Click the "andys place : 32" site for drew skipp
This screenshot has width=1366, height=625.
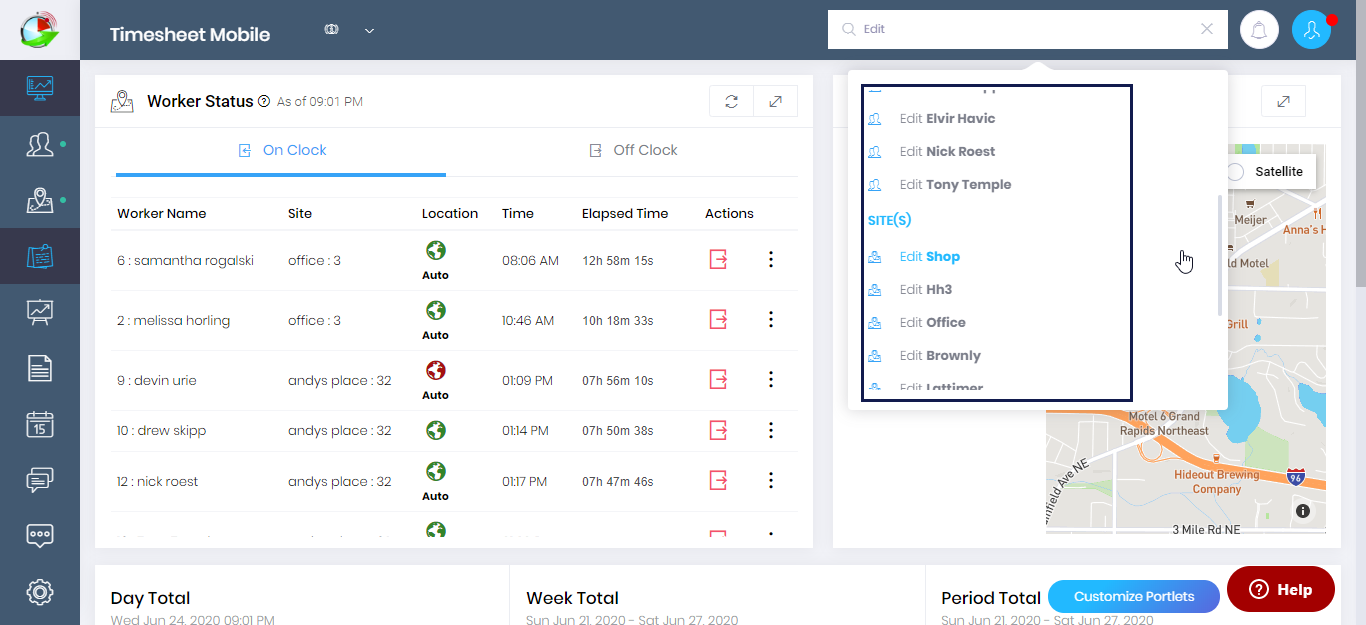340,430
